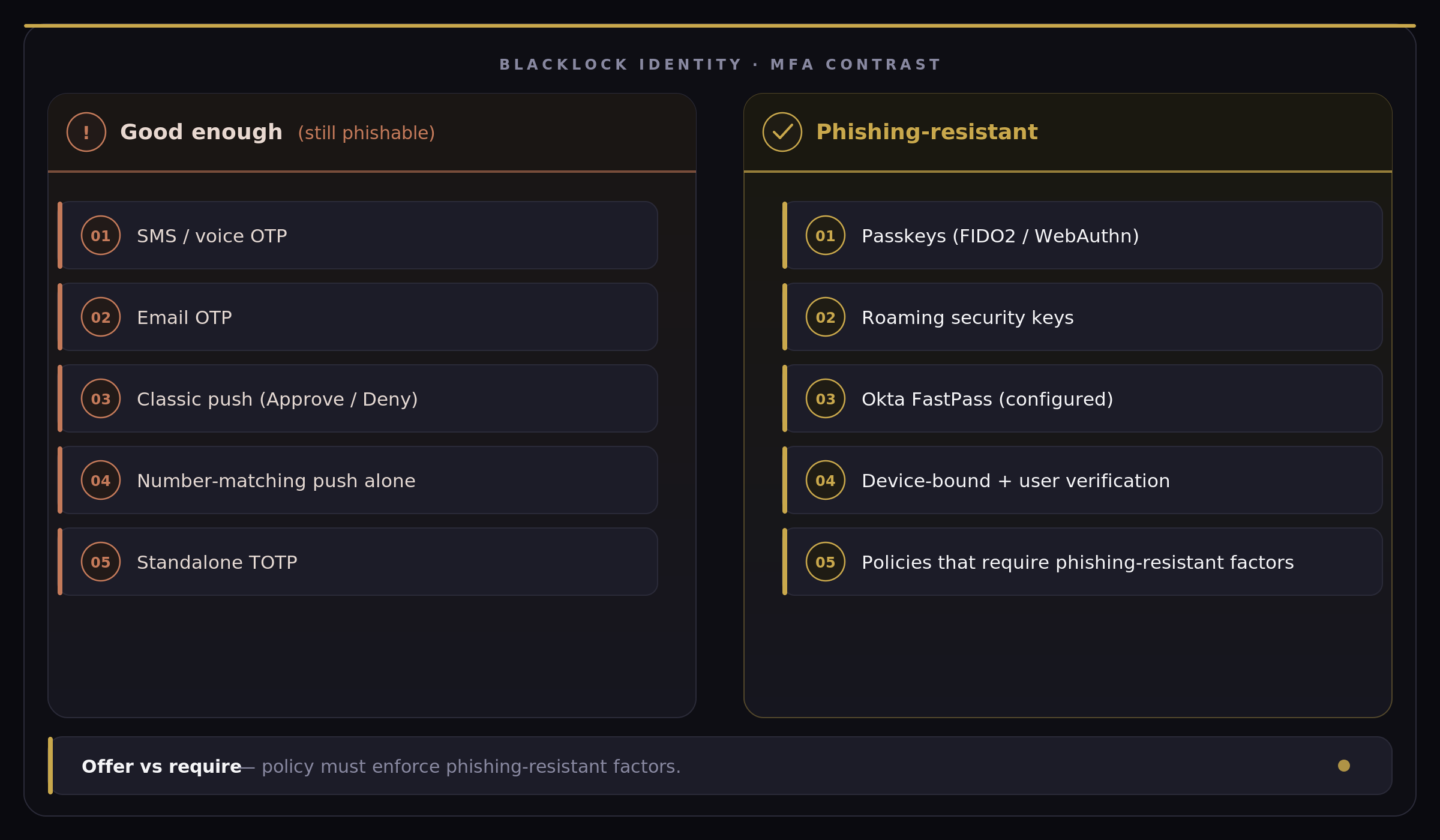Click the 05 badge beside Policies row

coord(826,562)
